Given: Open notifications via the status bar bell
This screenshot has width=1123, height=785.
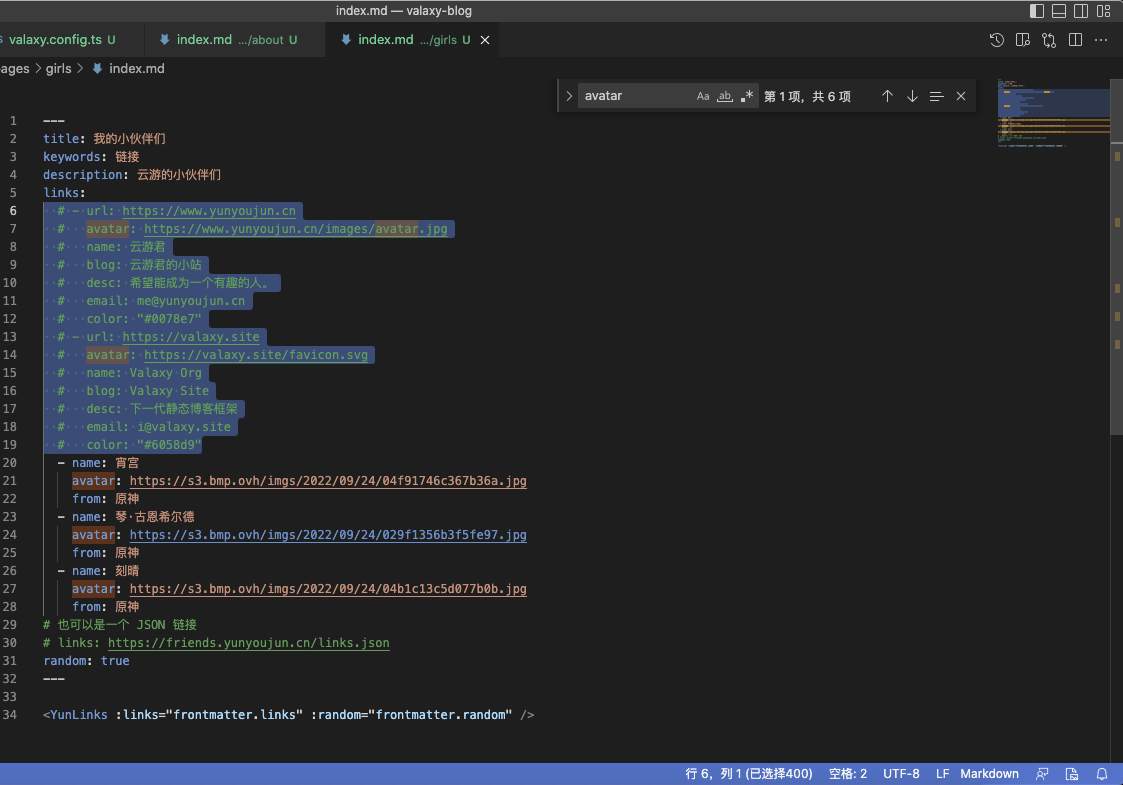Looking at the screenshot, I should [1101, 773].
